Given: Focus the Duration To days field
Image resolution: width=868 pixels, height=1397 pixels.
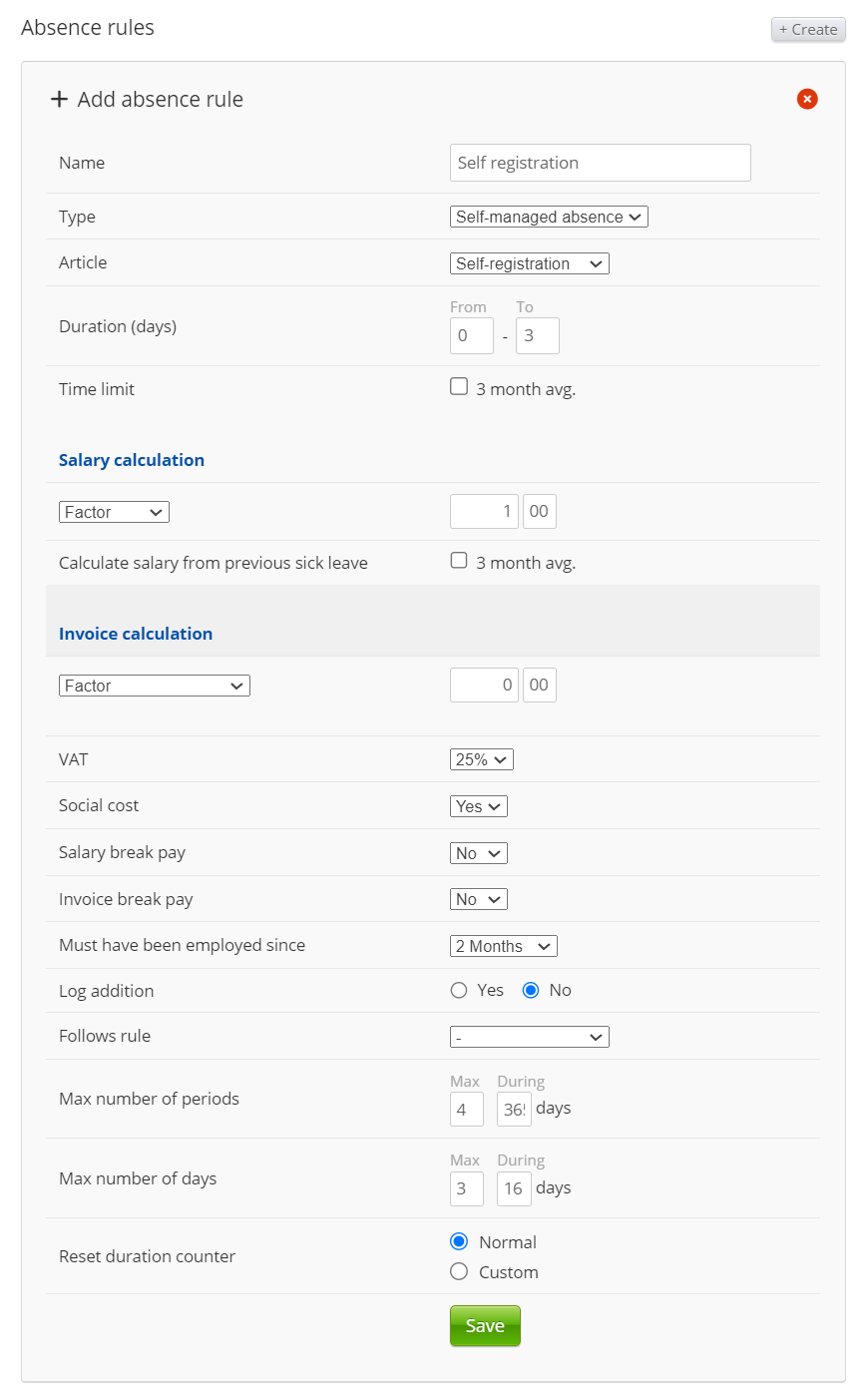Looking at the screenshot, I should (x=537, y=336).
